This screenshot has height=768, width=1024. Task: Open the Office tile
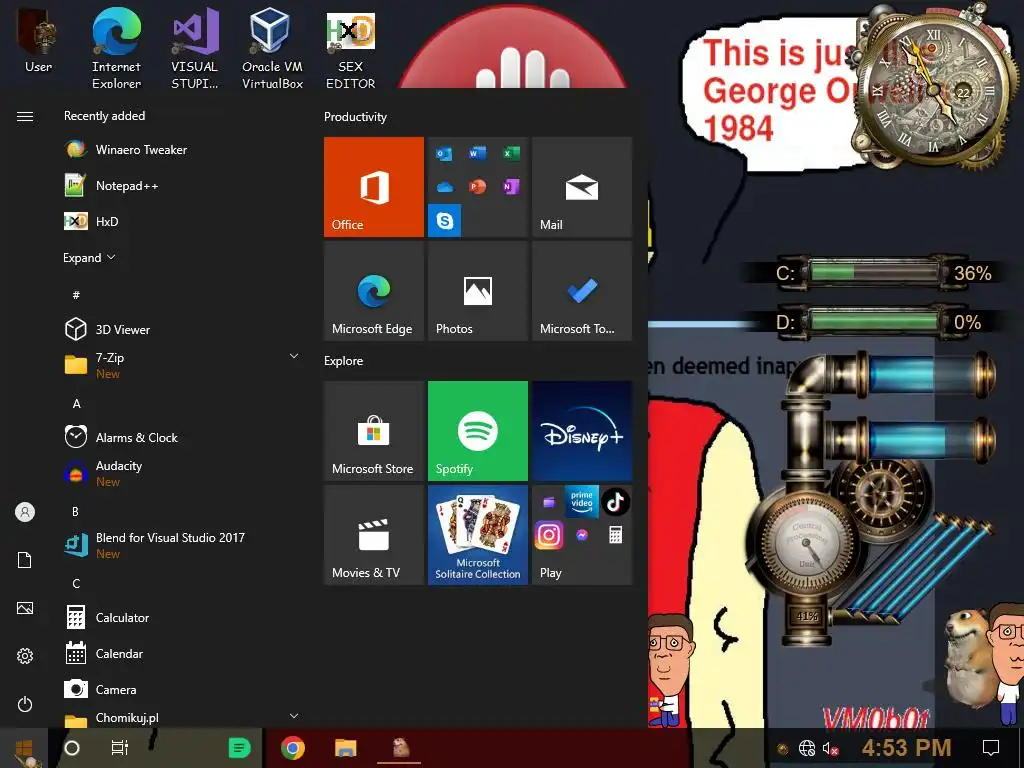[374, 187]
